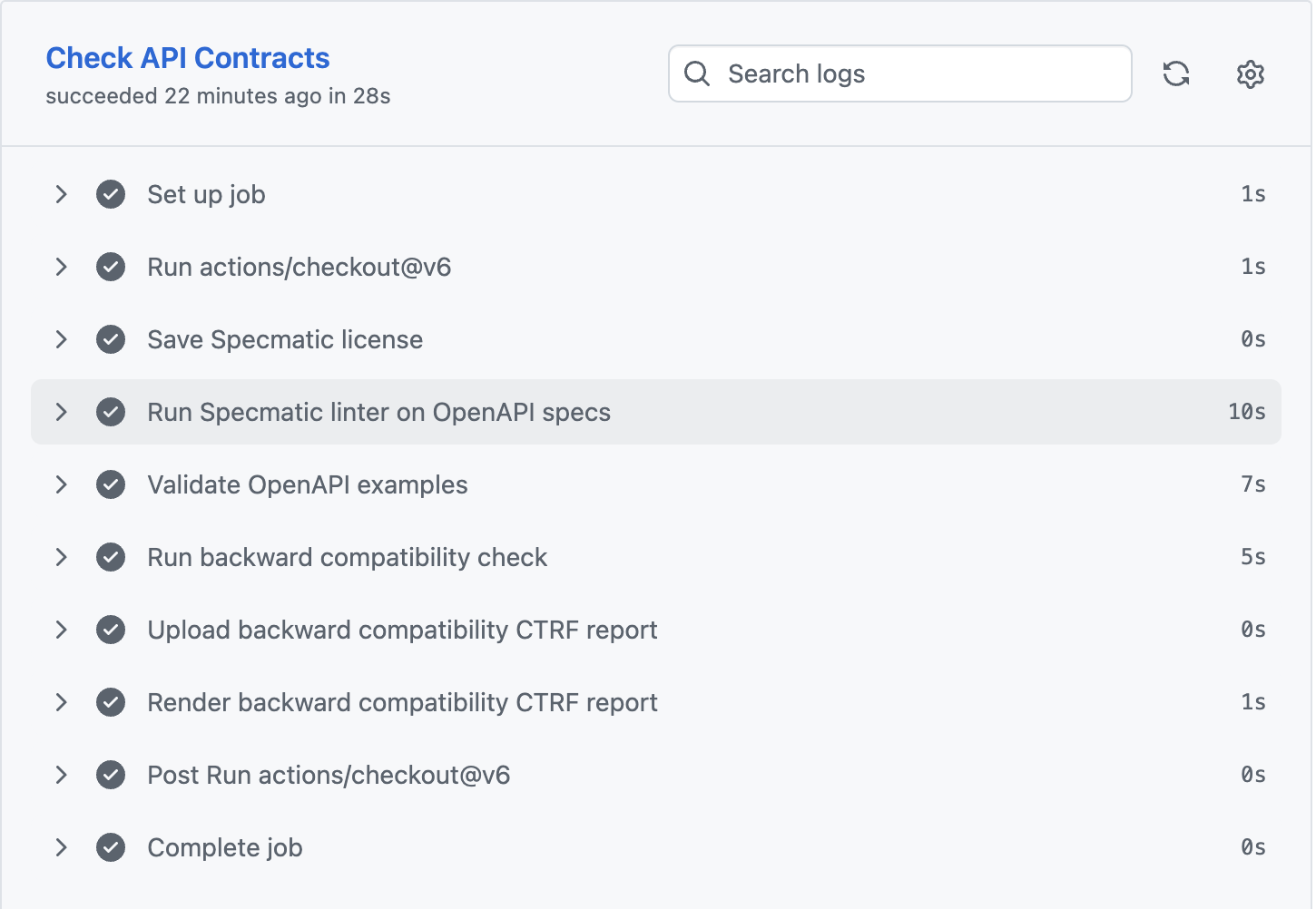
Task: Click success check icon beside Run actions/checkout@v6
Action: coord(111,267)
